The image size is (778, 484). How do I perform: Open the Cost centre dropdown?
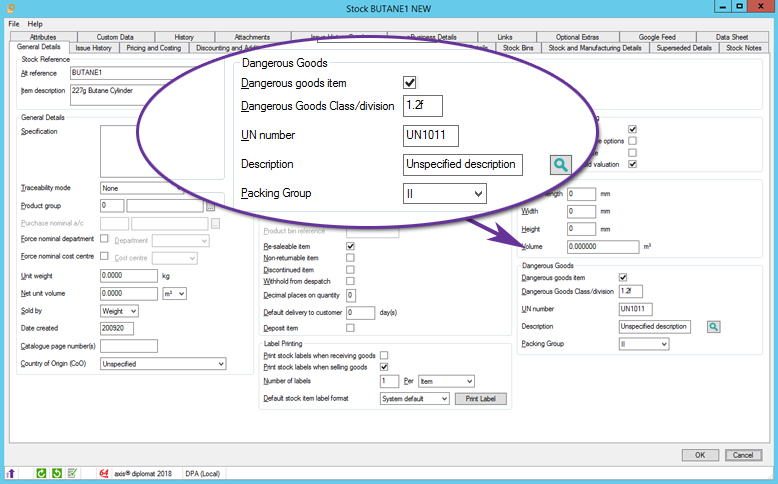click(175, 258)
